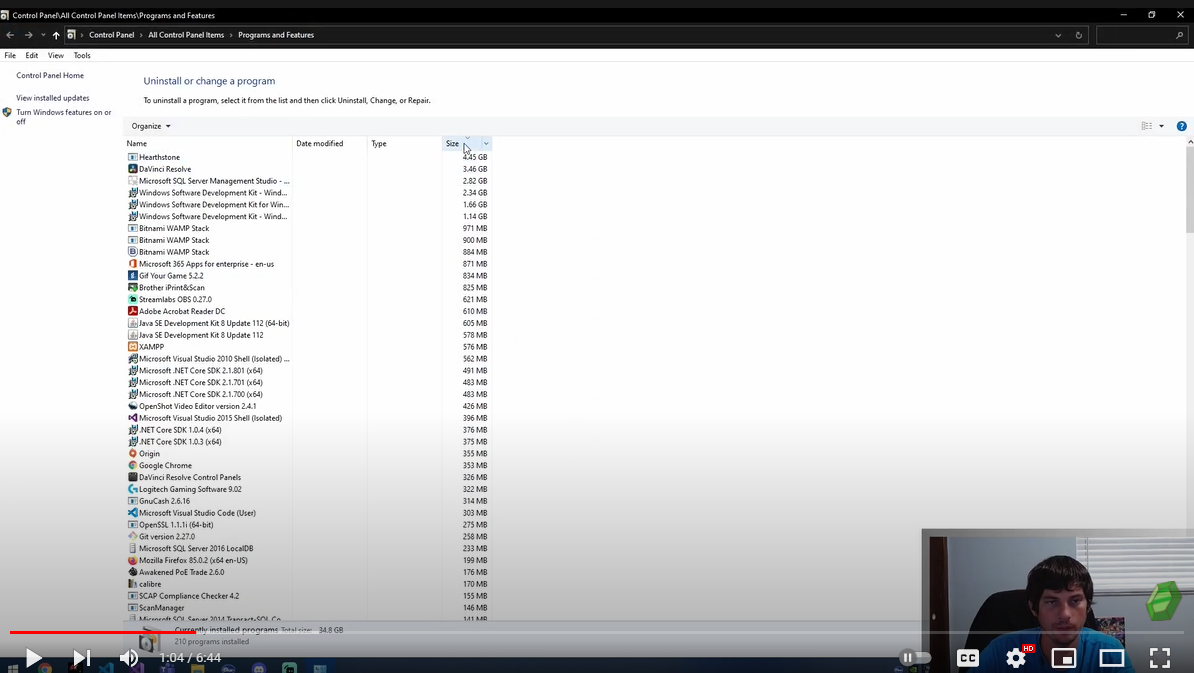Select the SCAP Compliance Checker 4.2 row
The height and width of the screenshot is (673, 1194).
308,596
